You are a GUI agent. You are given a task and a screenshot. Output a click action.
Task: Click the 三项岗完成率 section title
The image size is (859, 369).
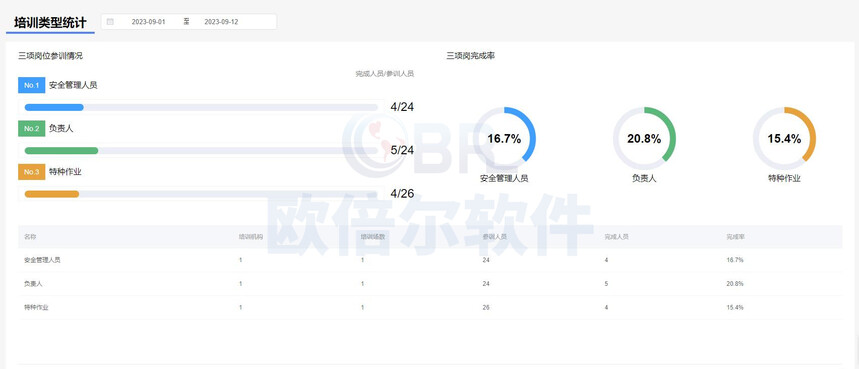point(471,55)
